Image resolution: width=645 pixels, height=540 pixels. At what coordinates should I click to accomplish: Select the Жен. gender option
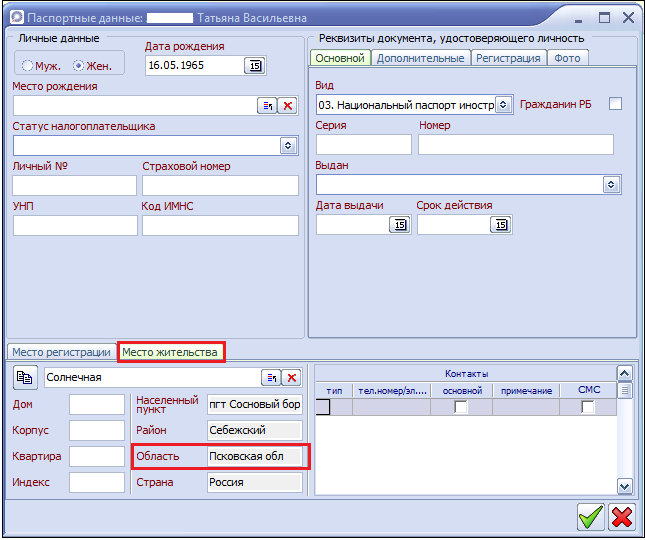79,66
